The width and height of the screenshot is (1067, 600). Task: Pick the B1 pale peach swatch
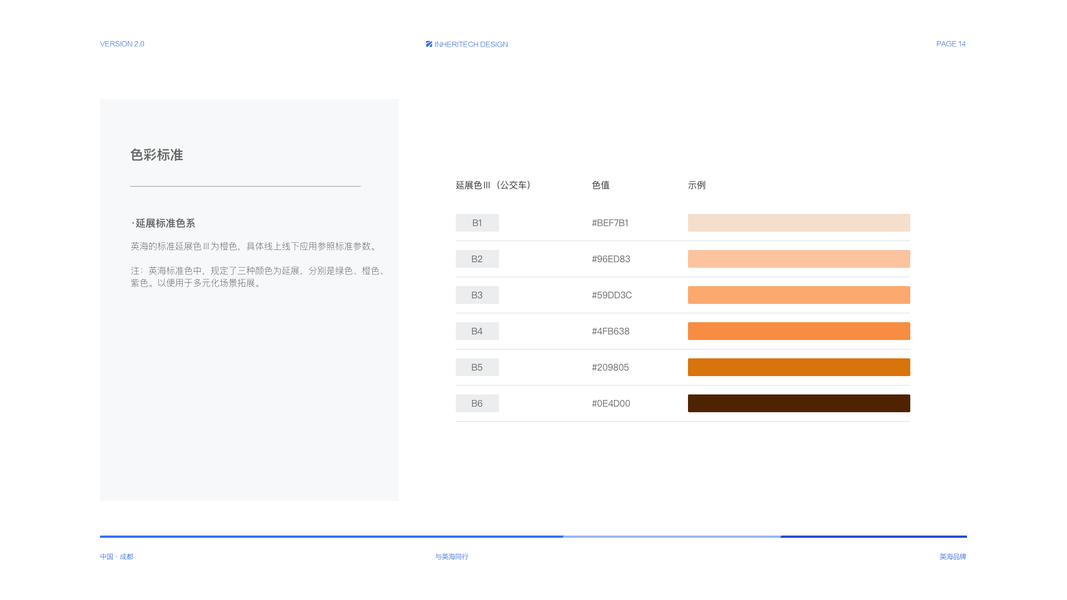[799, 222]
